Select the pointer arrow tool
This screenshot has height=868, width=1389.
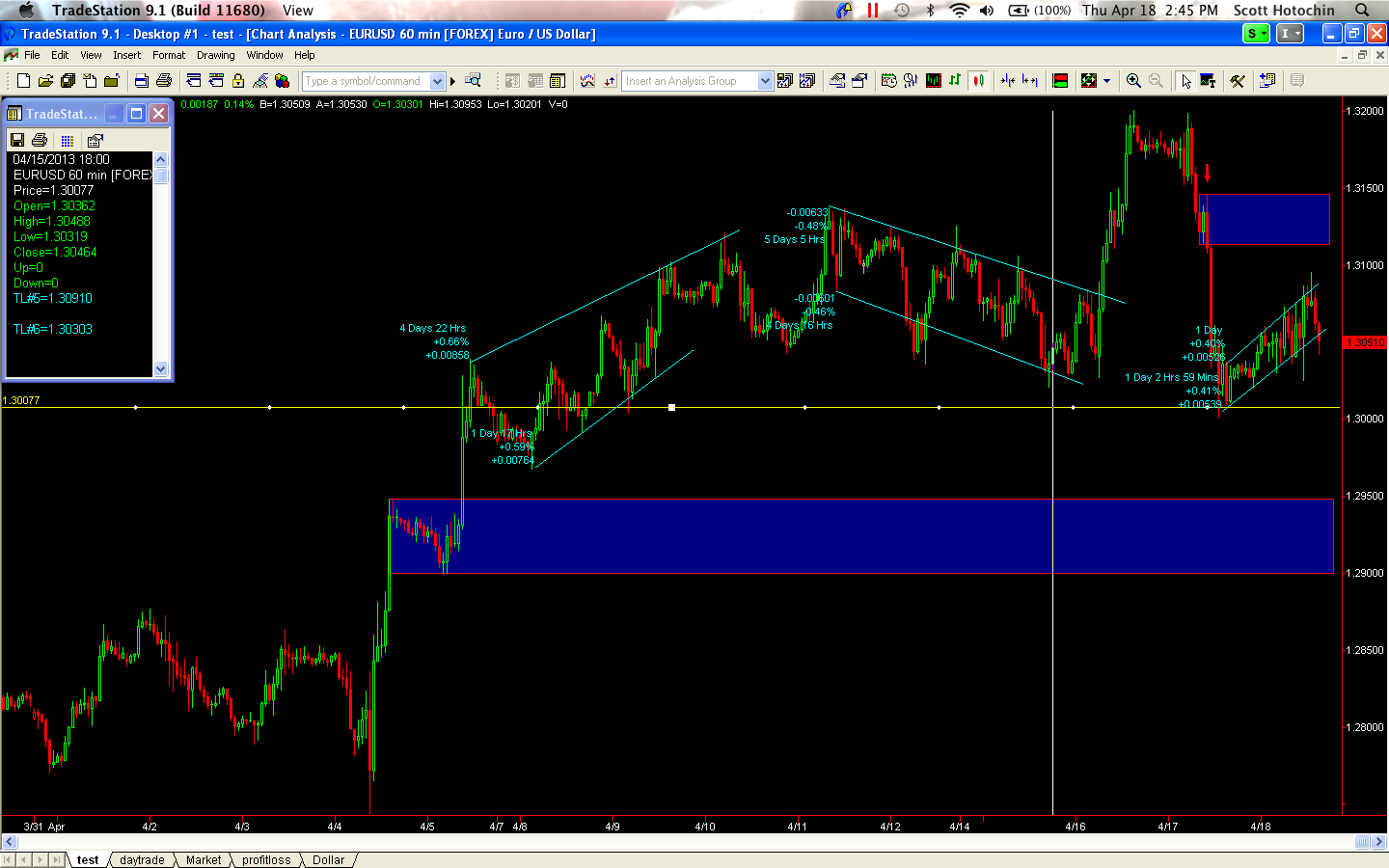pos(1185,81)
